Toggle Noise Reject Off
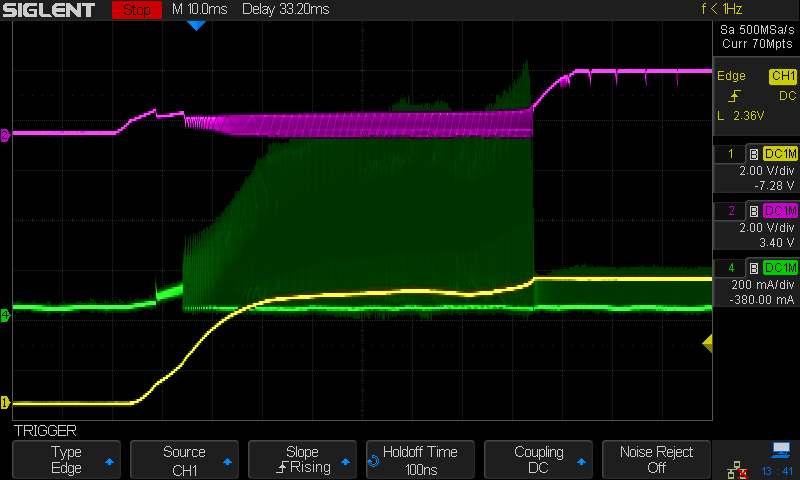This screenshot has width=800, height=480. tap(656, 460)
